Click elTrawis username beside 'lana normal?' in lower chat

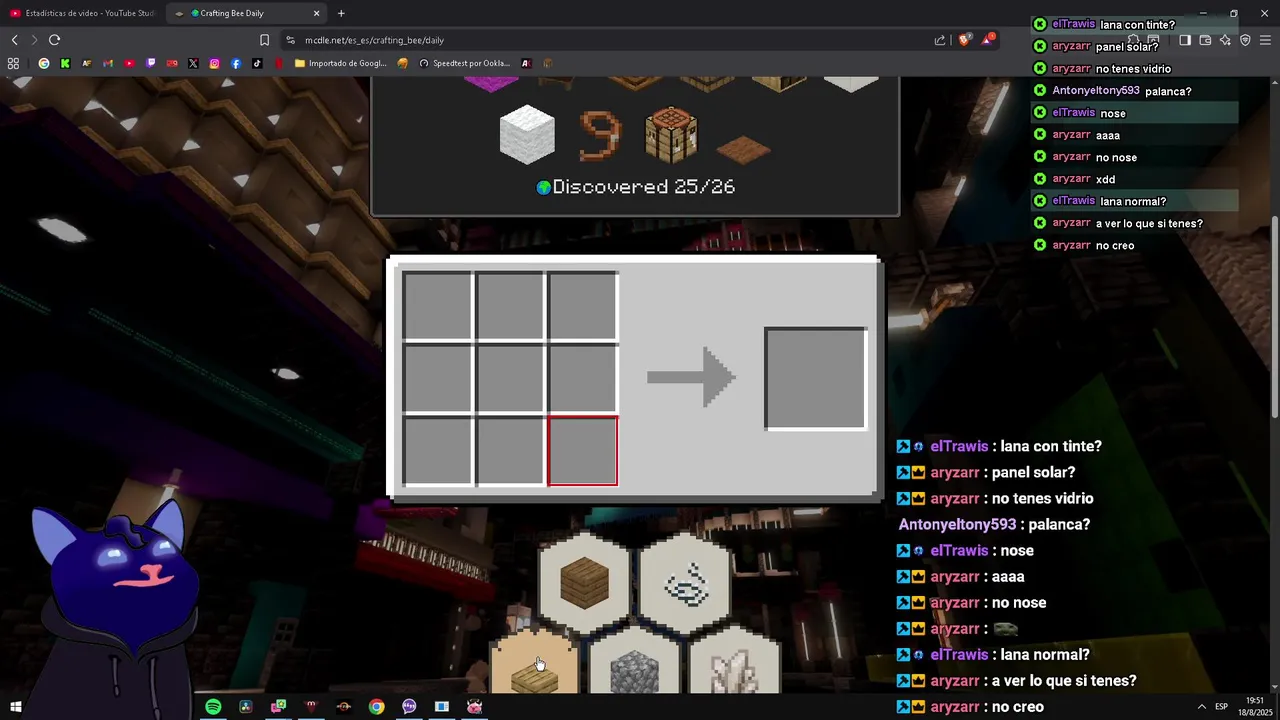[x=959, y=655]
